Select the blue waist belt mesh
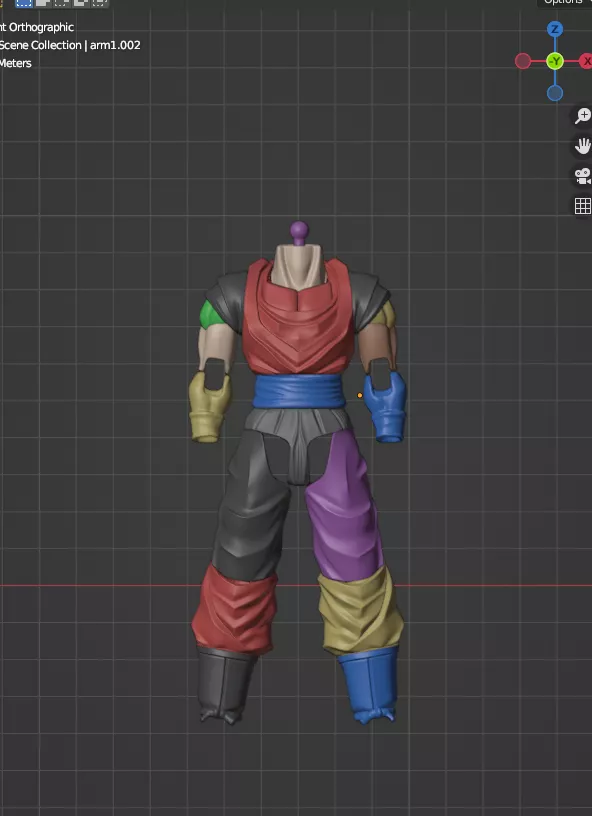 click(299, 391)
